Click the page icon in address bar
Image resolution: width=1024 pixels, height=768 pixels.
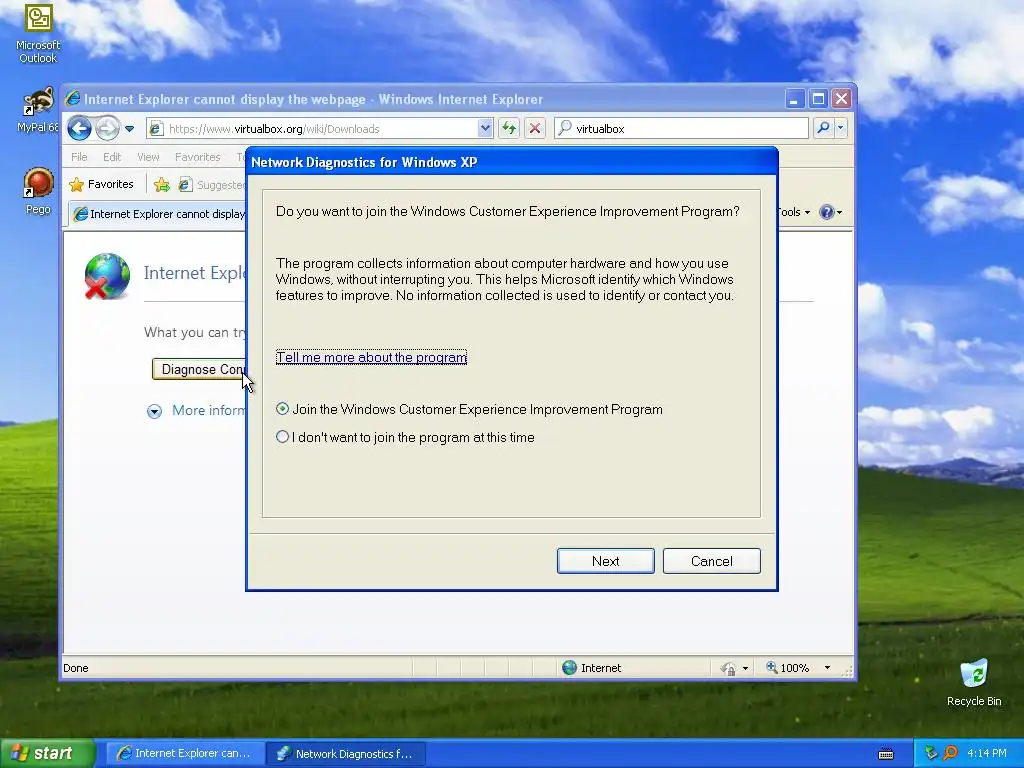coord(155,129)
